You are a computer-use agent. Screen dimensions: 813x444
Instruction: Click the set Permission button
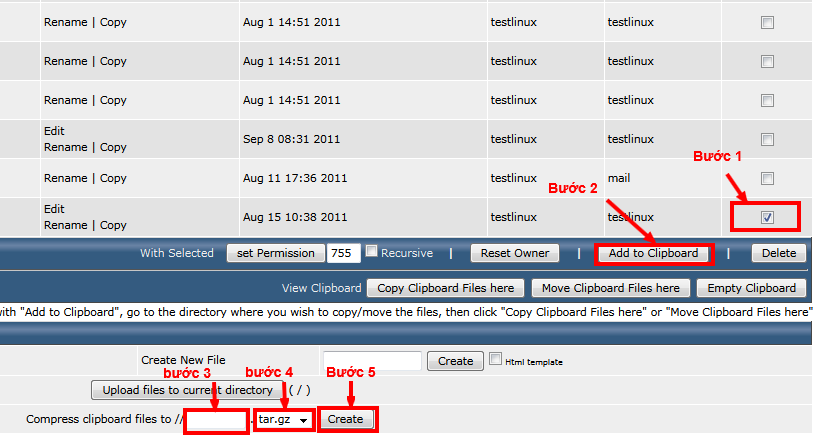tap(274, 253)
